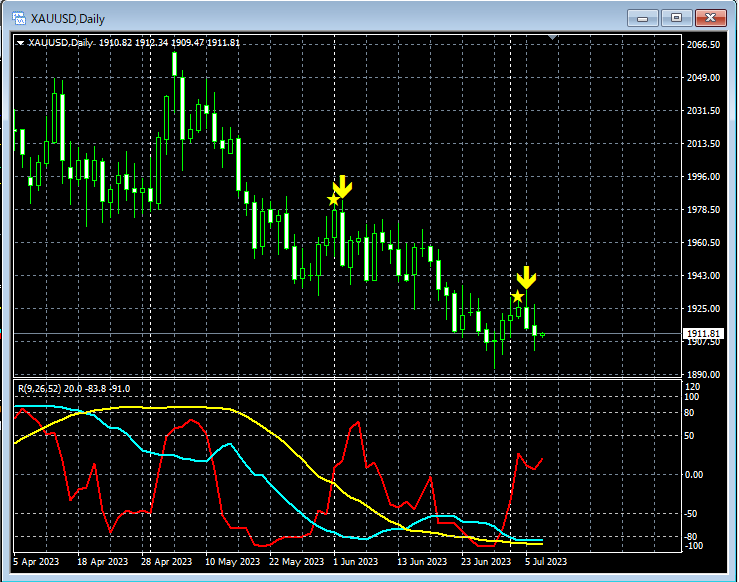Click the yellow down arrow near 5 Jul 2023

(526, 278)
